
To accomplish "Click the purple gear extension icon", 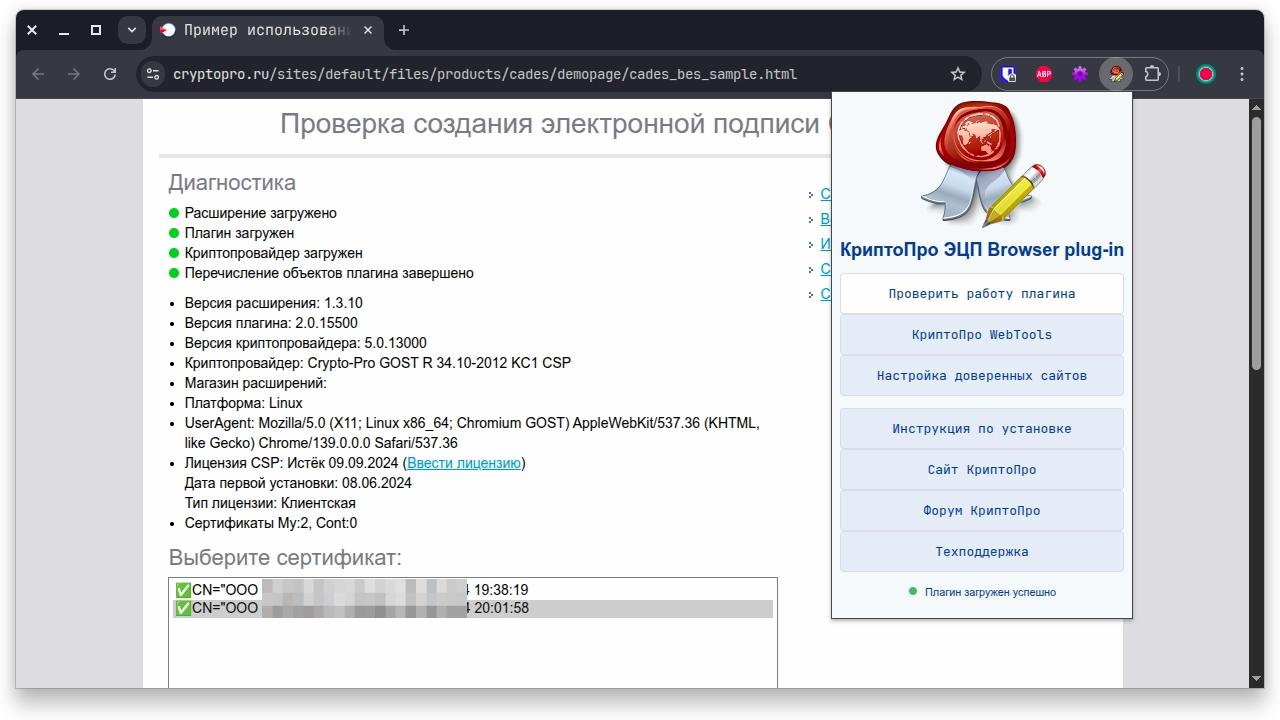I will pyautogui.click(x=1080, y=74).
